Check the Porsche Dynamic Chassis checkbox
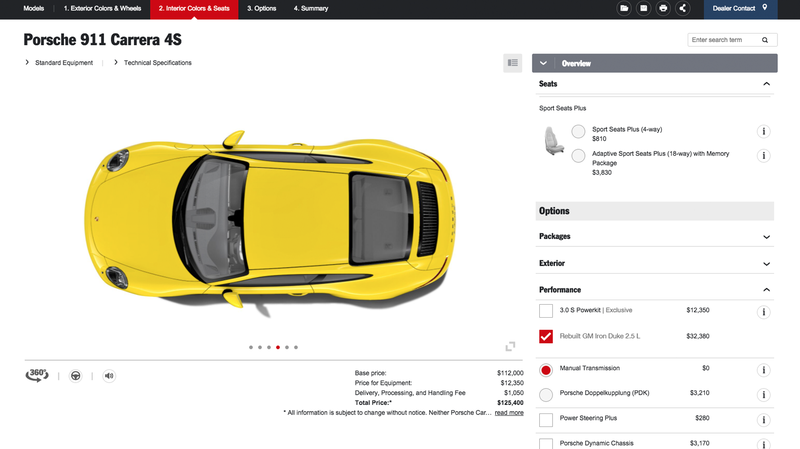 tap(546, 443)
